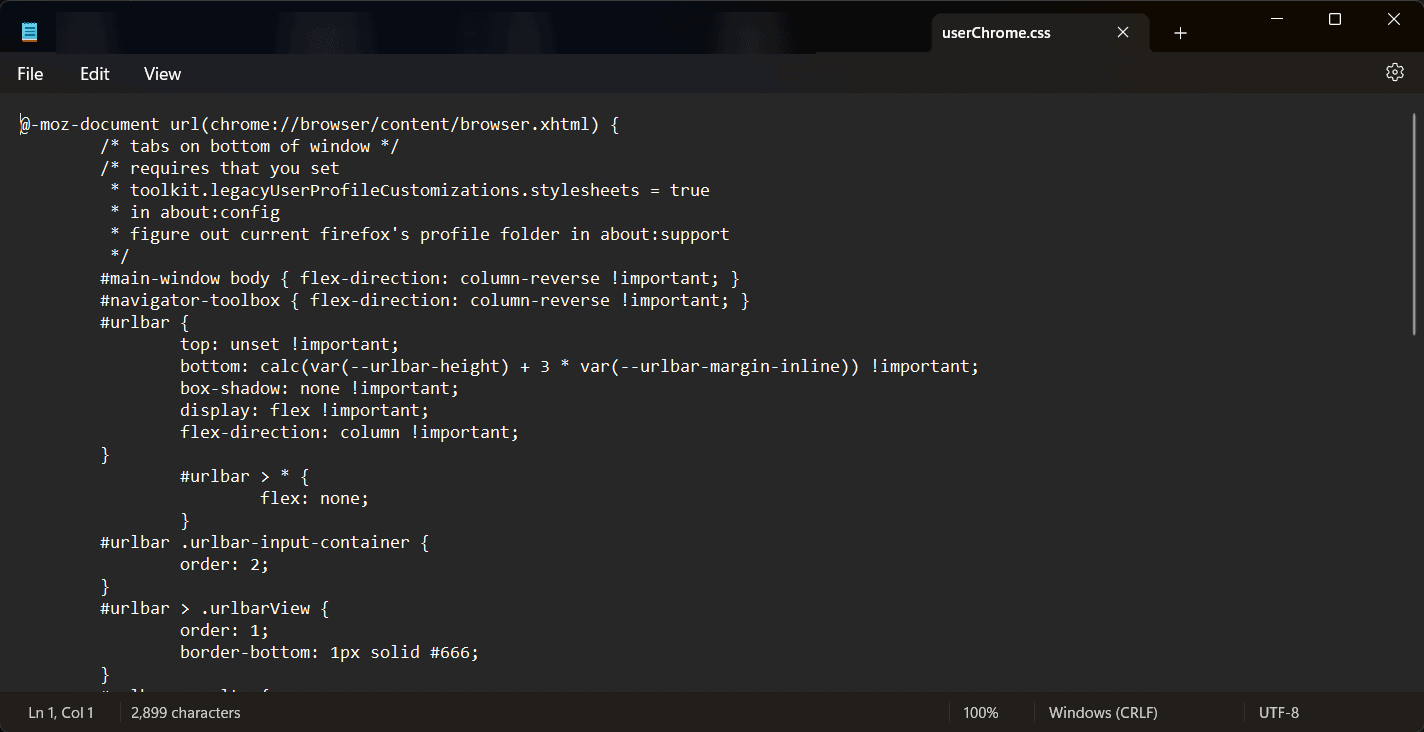
Task: Minimize the Notepad window
Action: tap(1277, 19)
